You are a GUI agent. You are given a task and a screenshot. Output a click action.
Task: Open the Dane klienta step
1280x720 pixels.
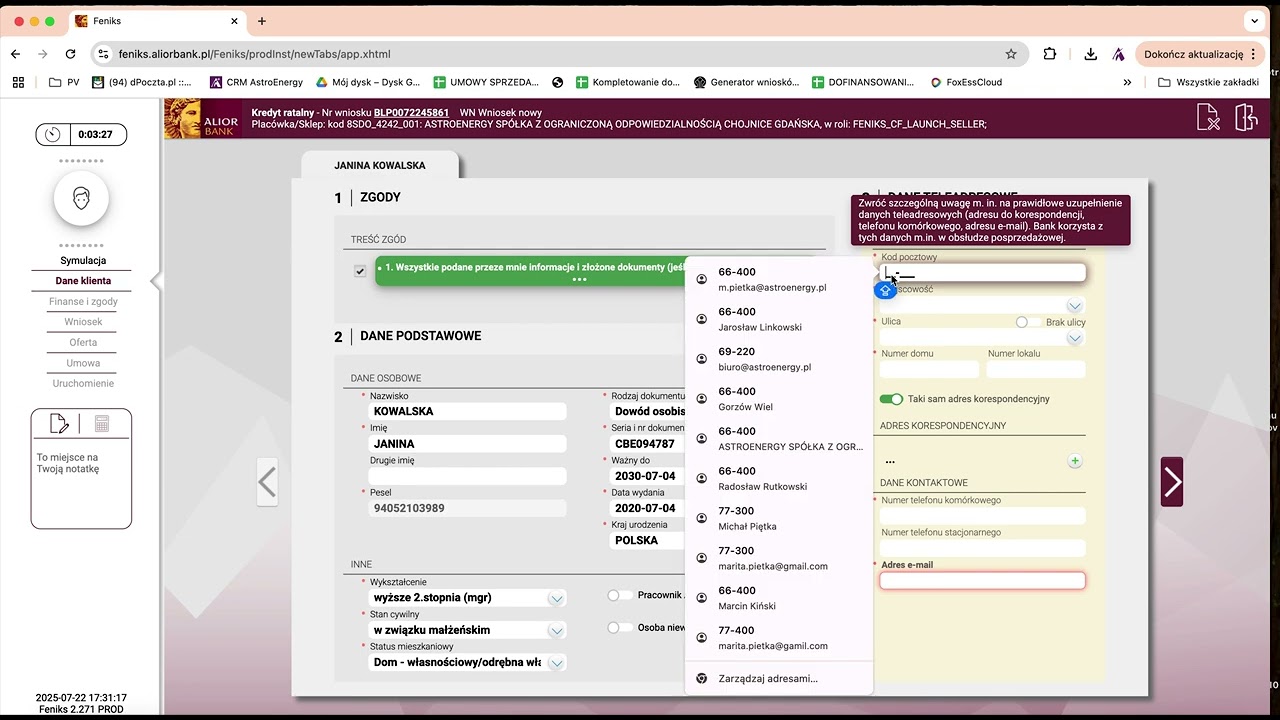pyautogui.click(x=83, y=281)
